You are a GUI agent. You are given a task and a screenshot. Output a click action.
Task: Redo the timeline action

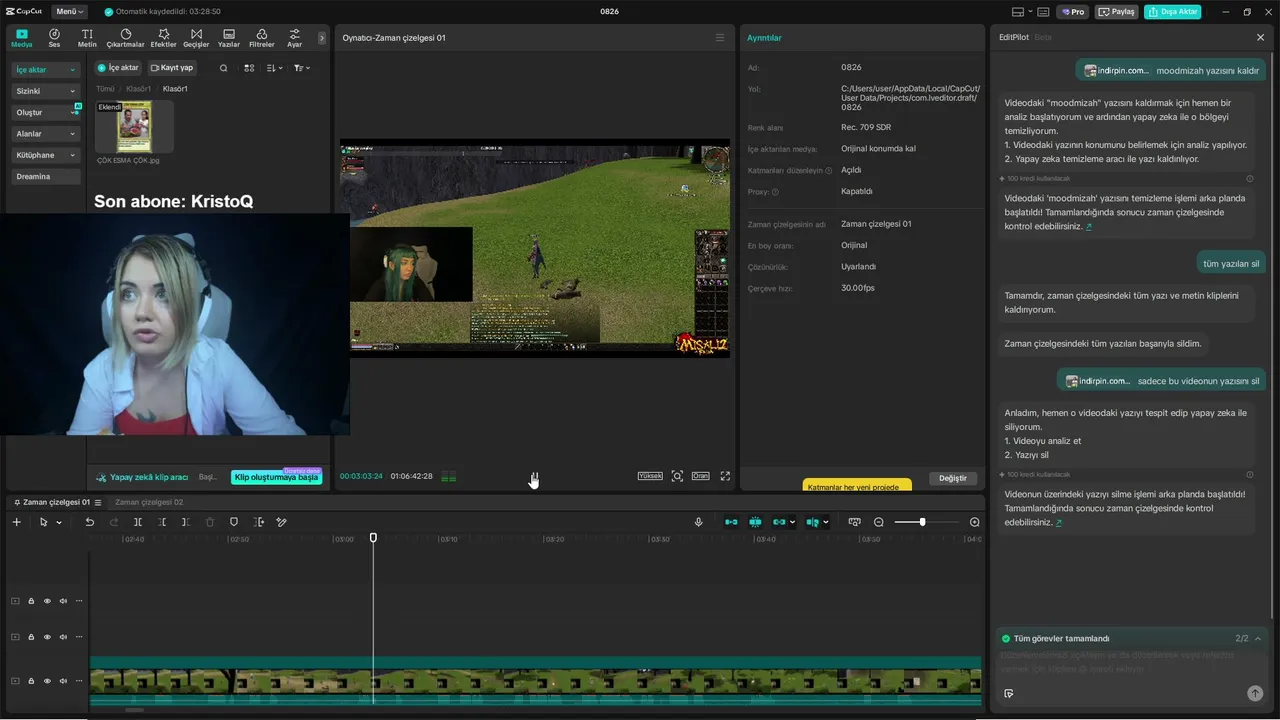[x=113, y=522]
